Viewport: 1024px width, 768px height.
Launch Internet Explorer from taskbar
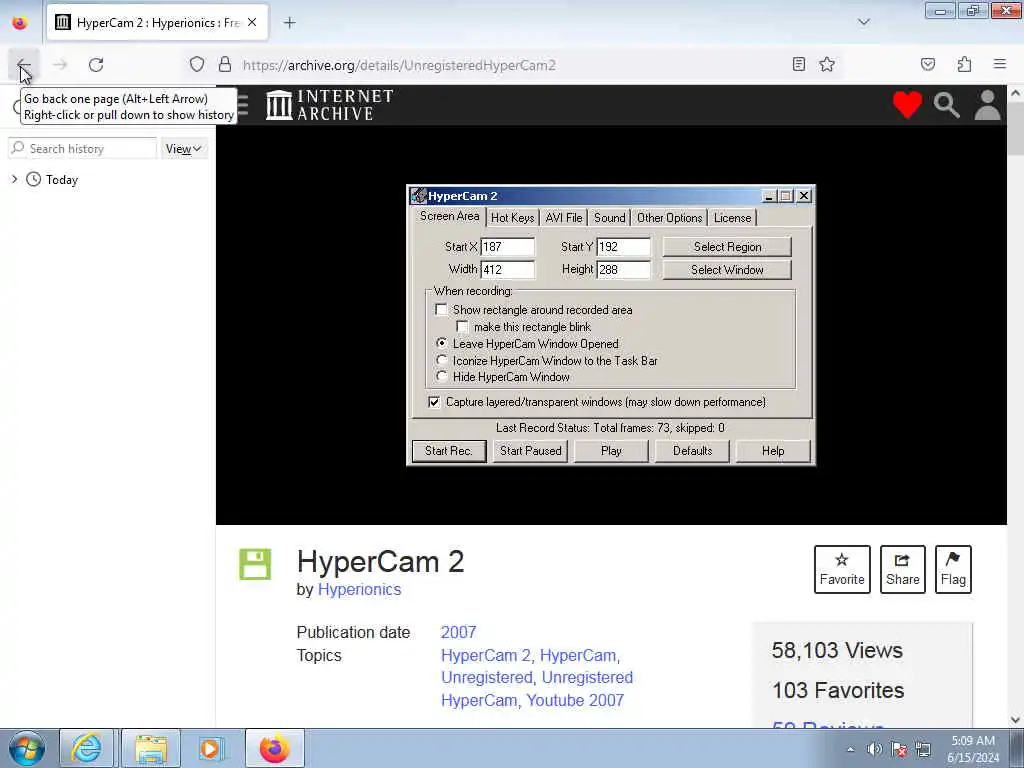click(x=87, y=748)
